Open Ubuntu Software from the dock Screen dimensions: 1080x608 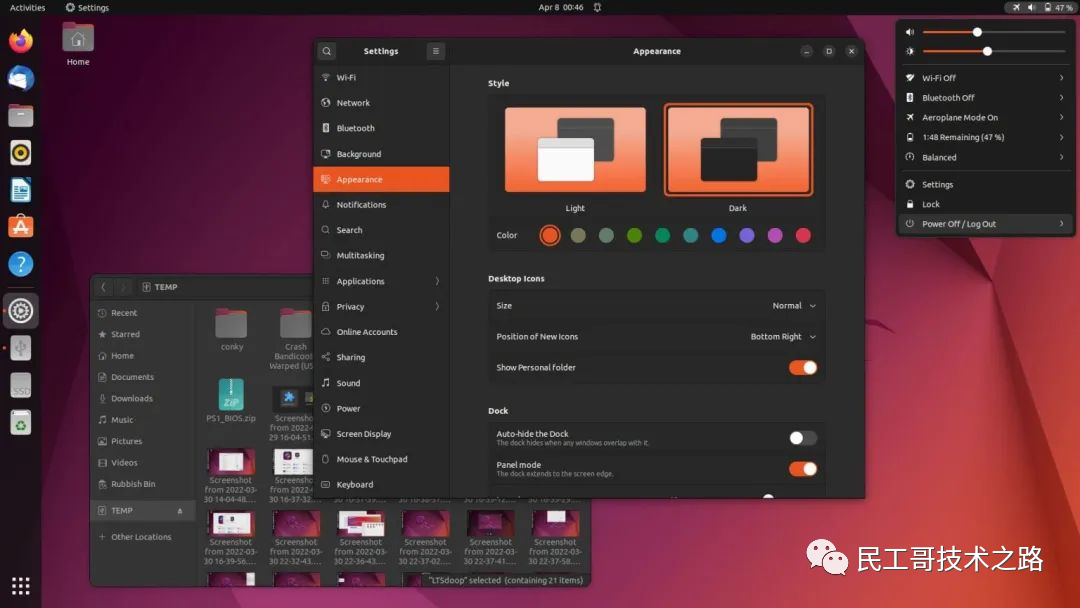21,227
